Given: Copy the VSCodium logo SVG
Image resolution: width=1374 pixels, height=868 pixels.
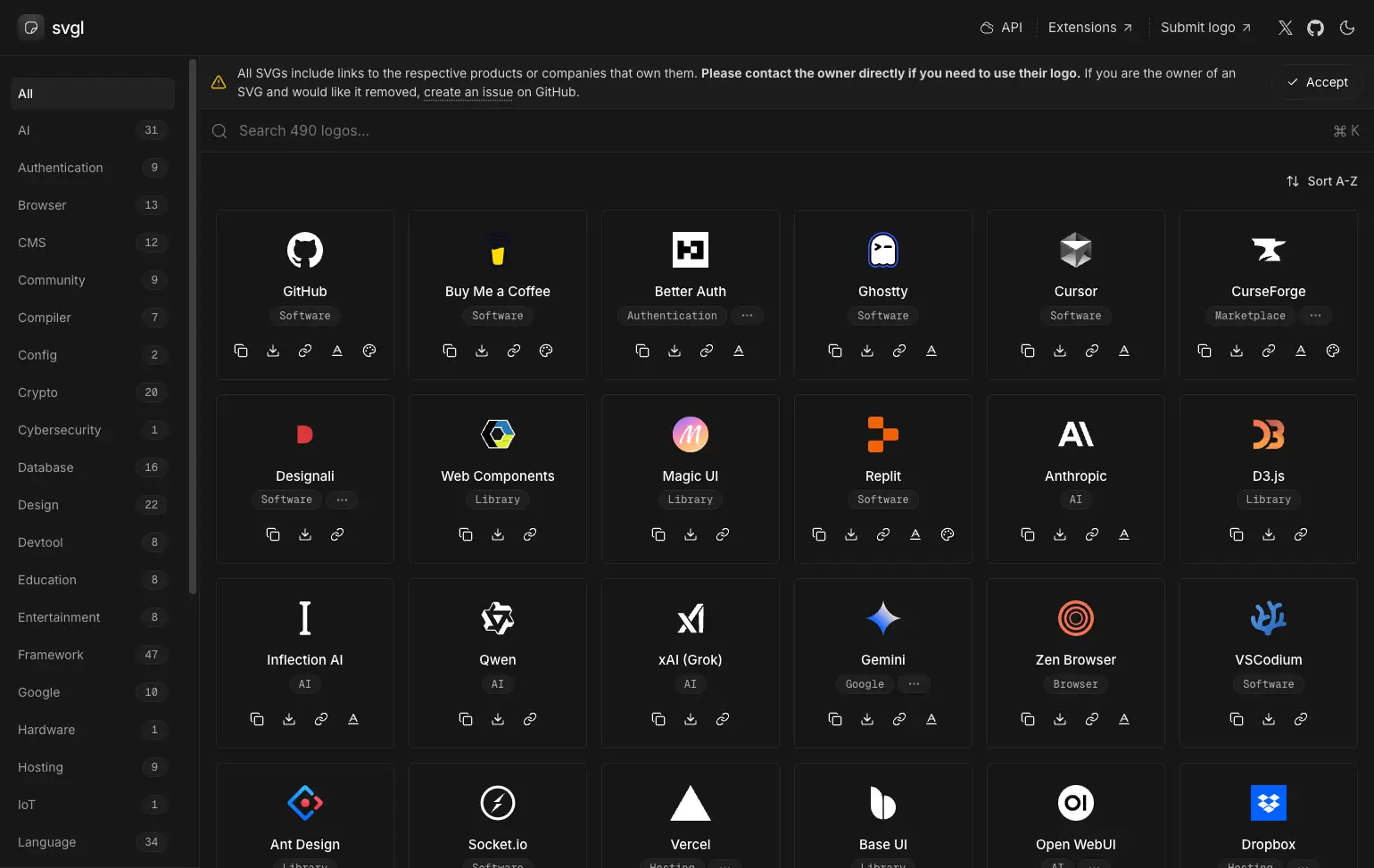Looking at the screenshot, I should (1237, 719).
